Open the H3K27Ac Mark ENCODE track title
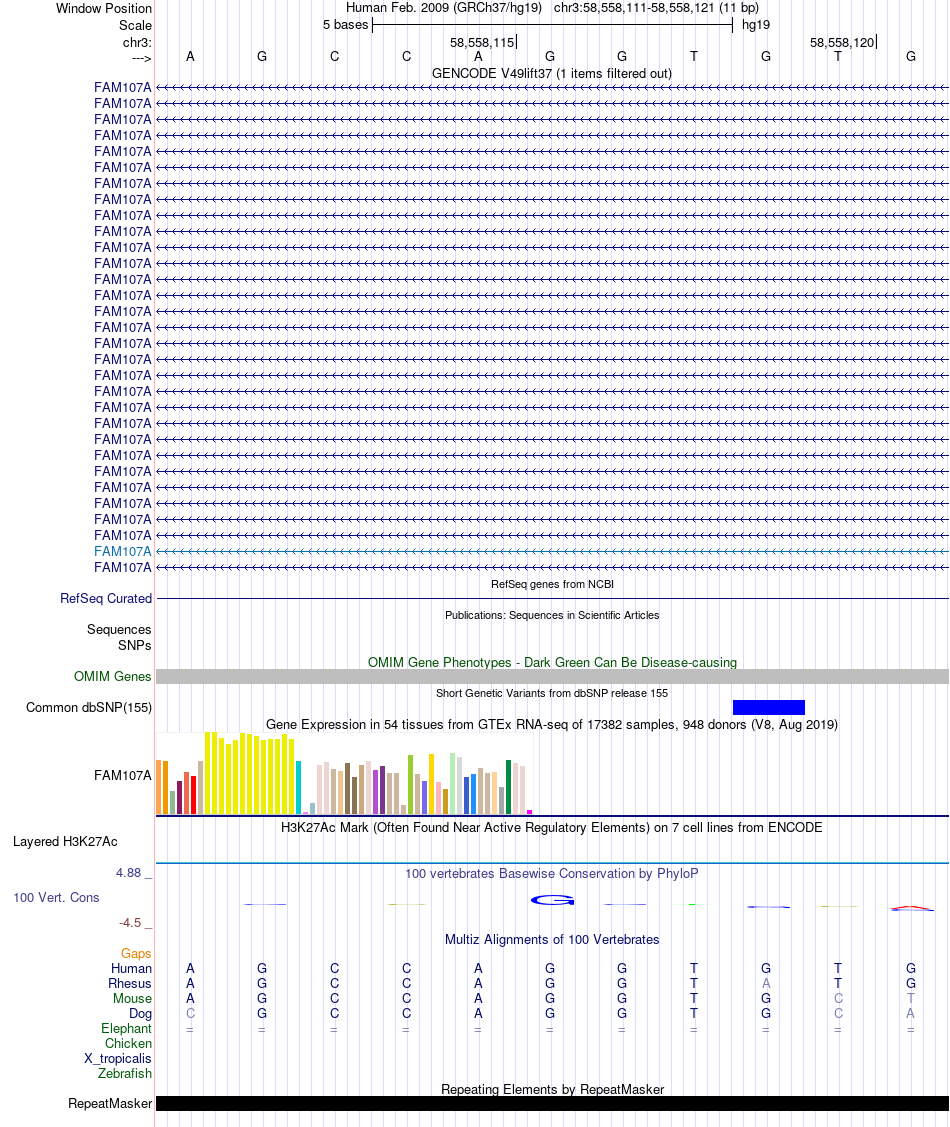The height and width of the screenshot is (1127, 950). (x=552, y=827)
